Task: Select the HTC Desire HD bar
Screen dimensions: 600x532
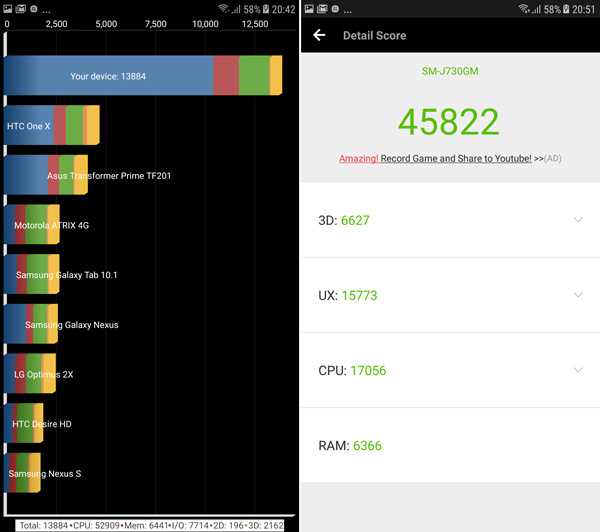Action: pyautogui.click(x=24, y=423)
